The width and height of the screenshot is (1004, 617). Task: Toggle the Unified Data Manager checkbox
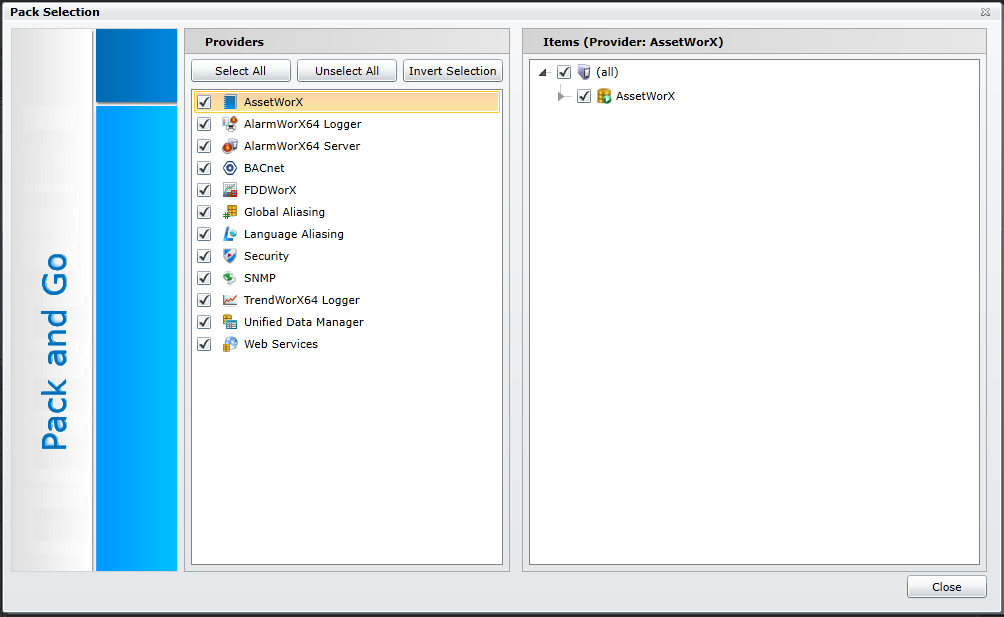point(204,322)
